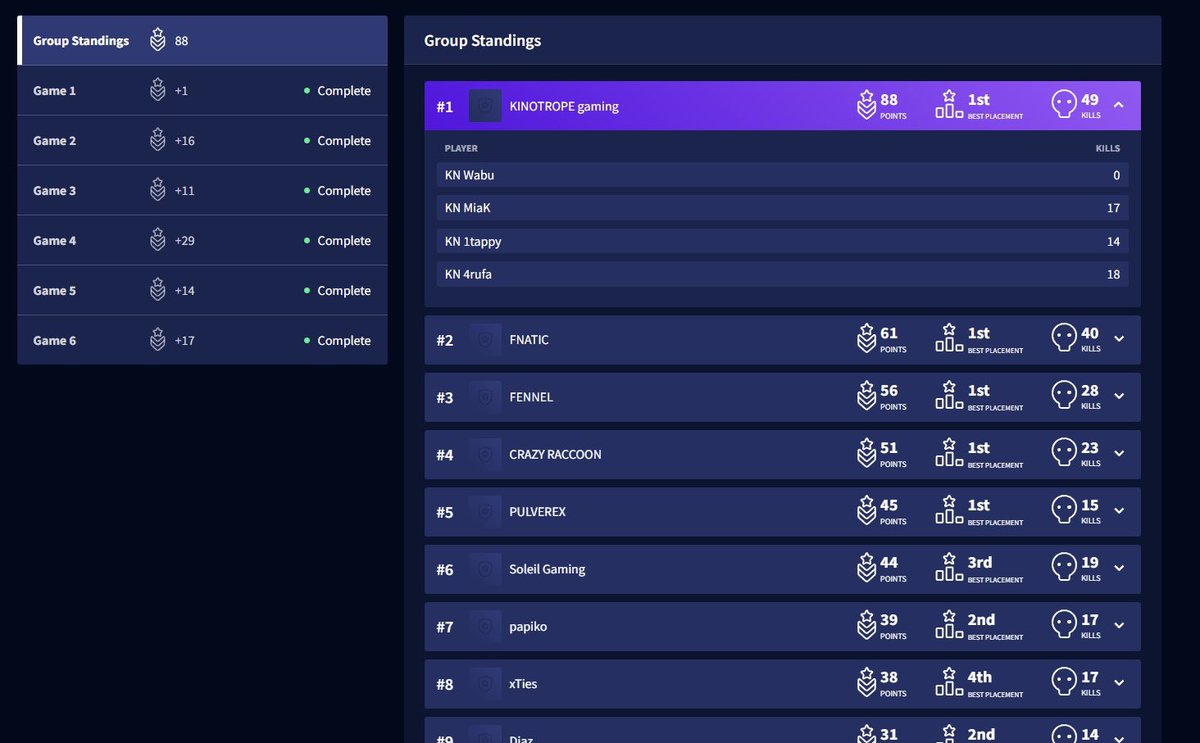The width and height of the screenshot is (1200, 743).
Task: Select the KN Wabu player row
Action: [782, 175]
